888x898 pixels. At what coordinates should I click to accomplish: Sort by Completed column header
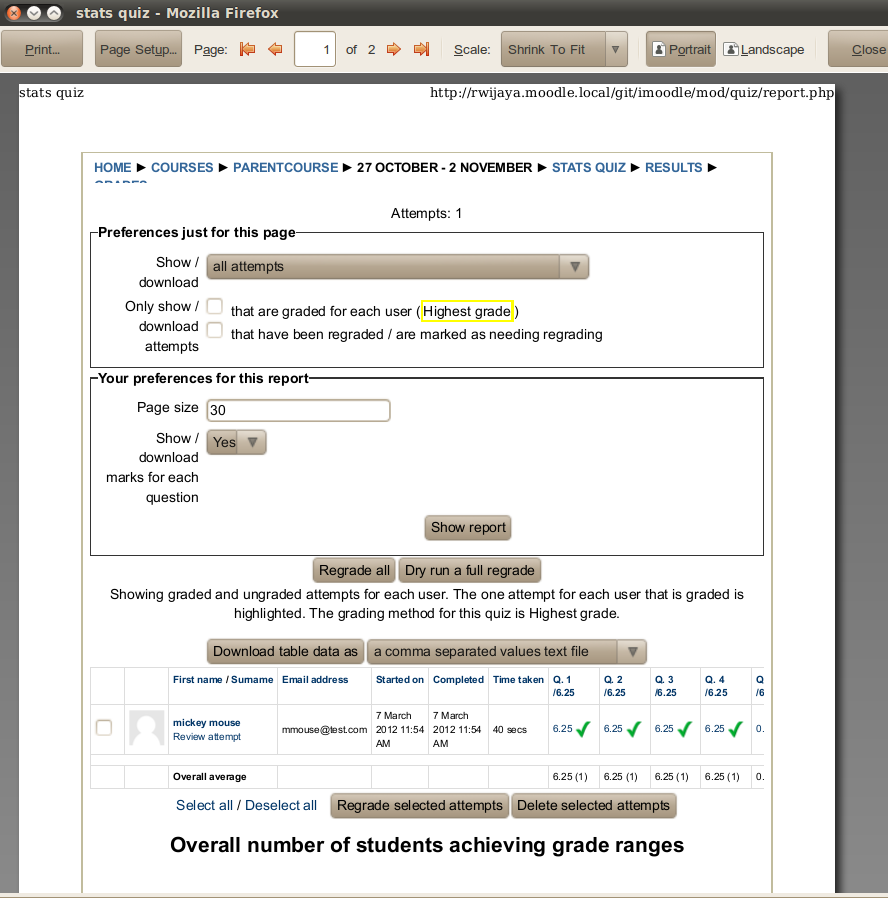point(458,680)
